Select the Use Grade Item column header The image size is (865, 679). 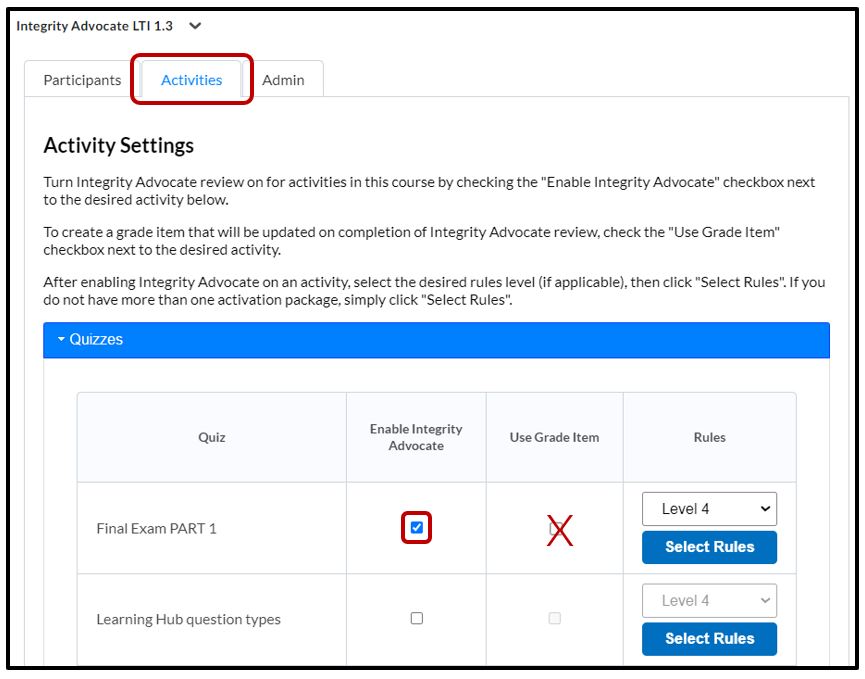(554, 437)
